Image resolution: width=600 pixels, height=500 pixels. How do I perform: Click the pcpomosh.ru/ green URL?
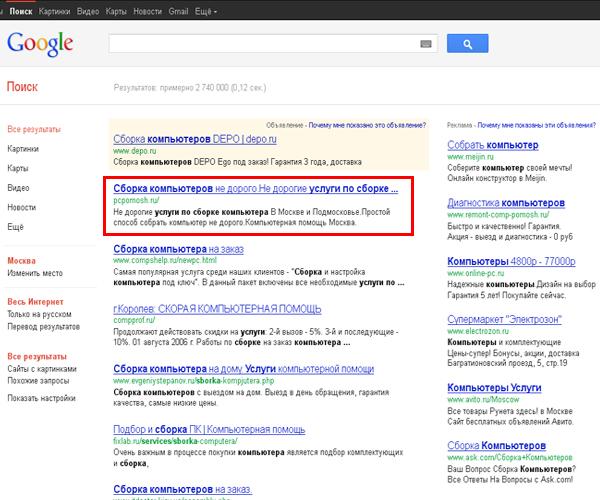[136, 200]
